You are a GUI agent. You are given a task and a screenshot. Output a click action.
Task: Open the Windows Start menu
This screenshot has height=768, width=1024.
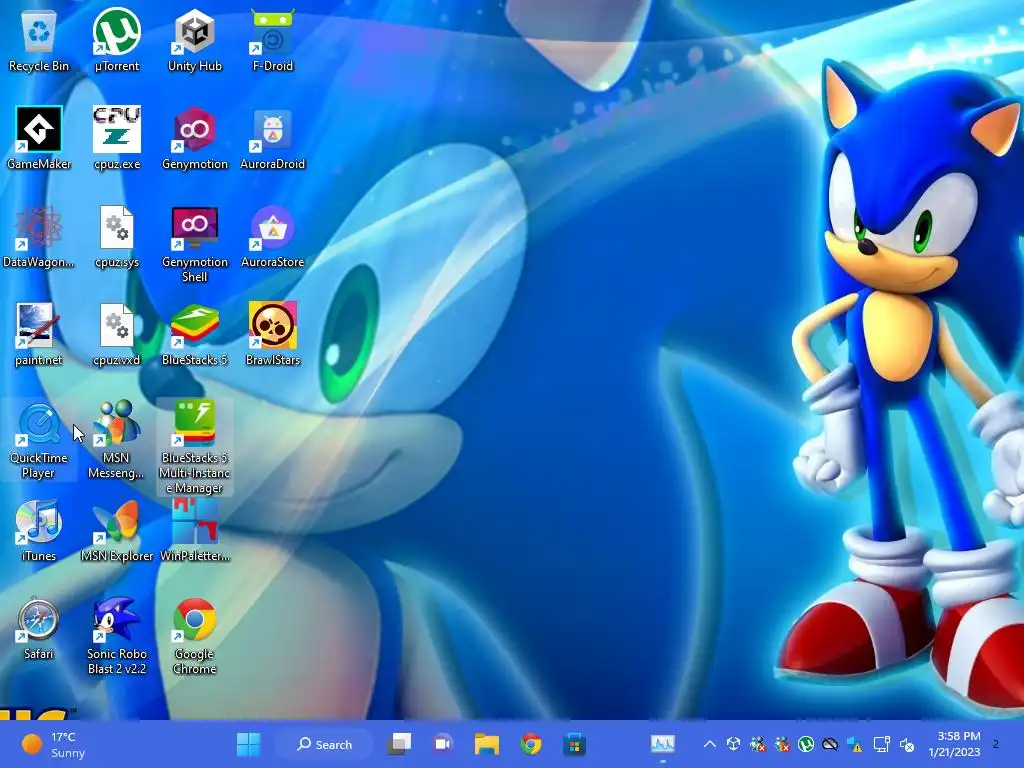[x=248, y=744]
